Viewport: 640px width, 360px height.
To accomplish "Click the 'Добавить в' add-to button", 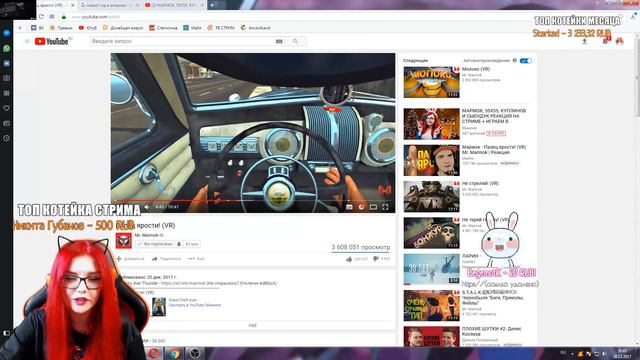I will 130,259.
